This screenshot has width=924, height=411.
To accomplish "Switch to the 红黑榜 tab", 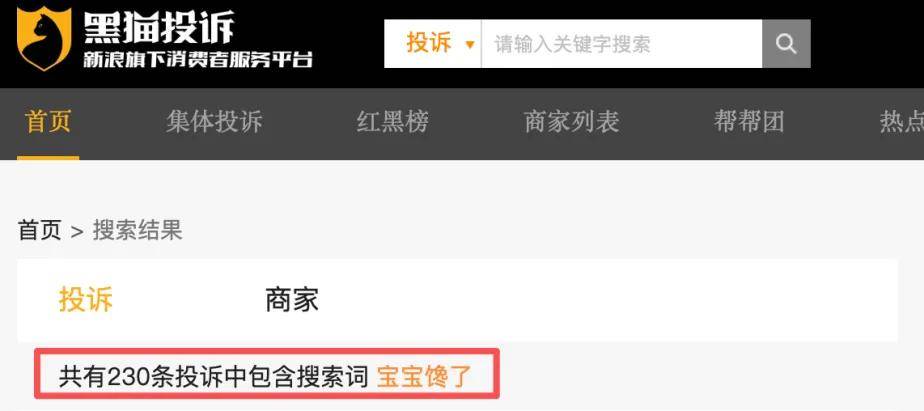I will coord(392,122).
